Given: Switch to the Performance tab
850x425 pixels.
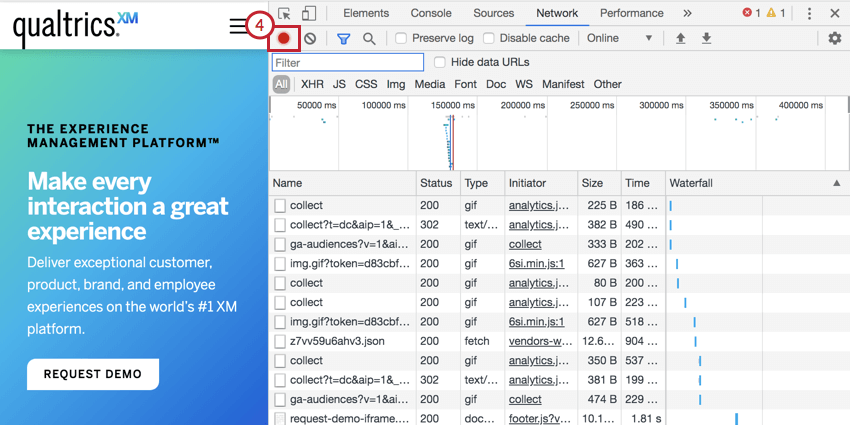Looking at the screenshot, I should (x=632, y=14).
